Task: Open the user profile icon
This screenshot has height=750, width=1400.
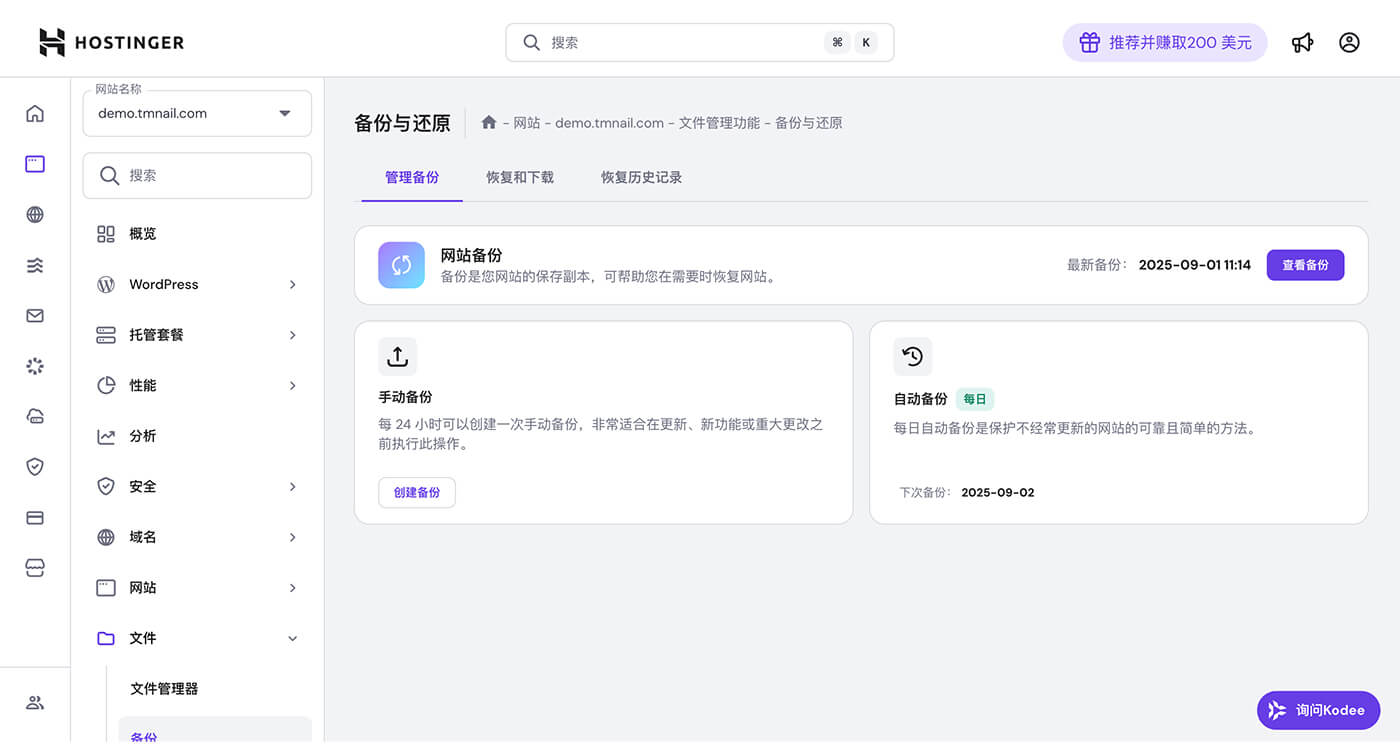Action: coord(1349,42)
